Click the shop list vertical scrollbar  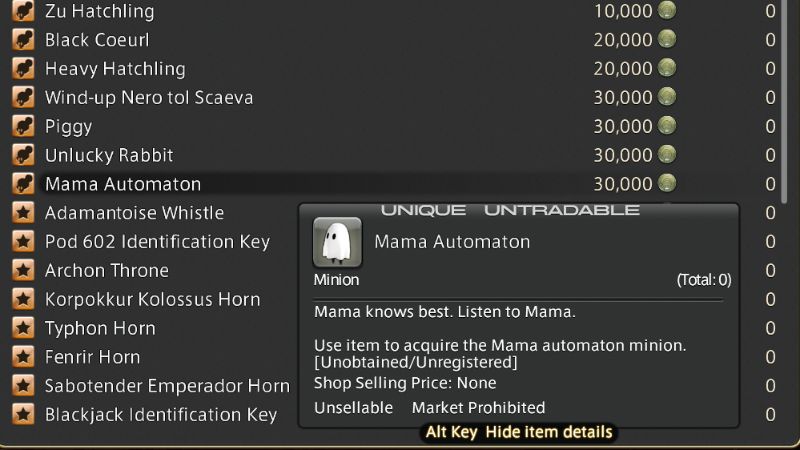(x=784, y=102)
